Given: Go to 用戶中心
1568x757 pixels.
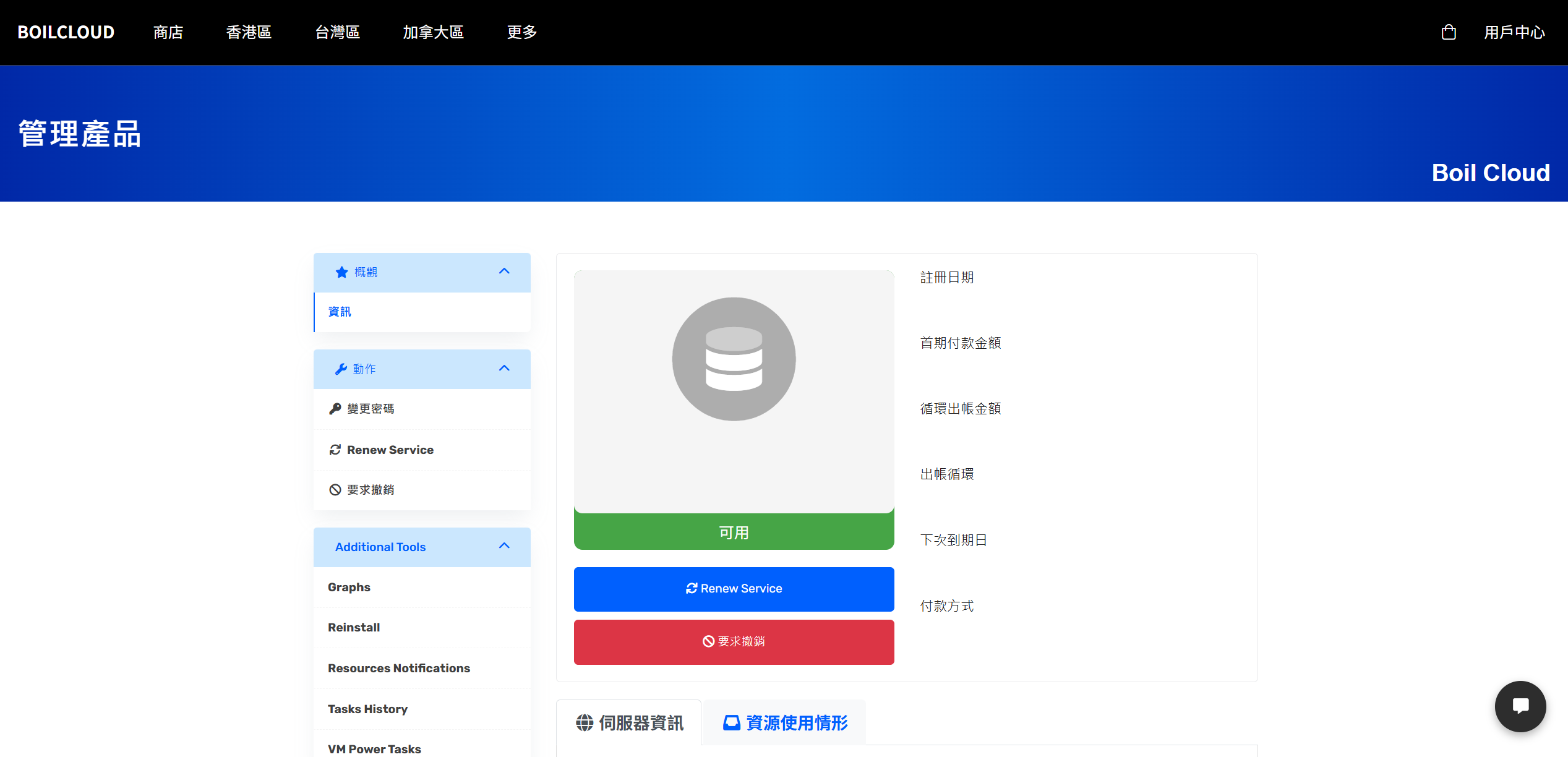Looking at the screenshot, I should [x=1515, y=32].
